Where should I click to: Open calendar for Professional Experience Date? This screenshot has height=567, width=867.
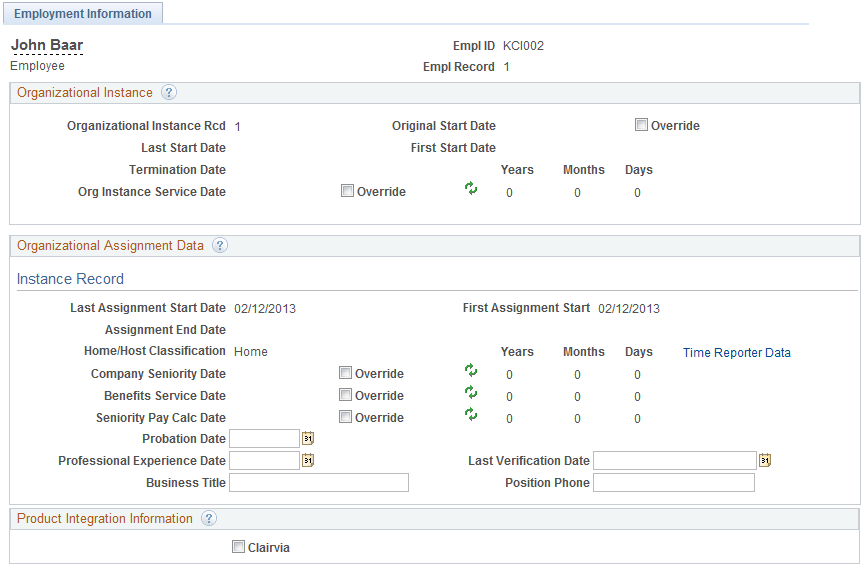308,460
